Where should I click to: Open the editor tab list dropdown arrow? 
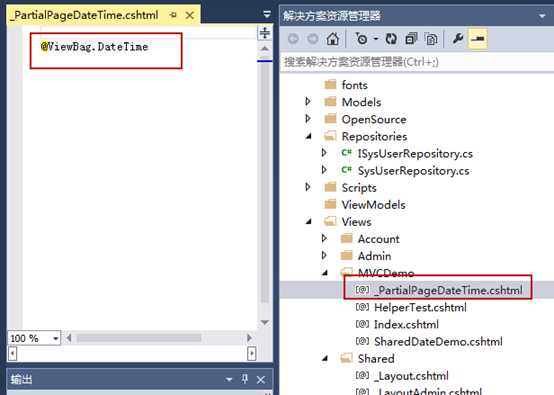pos(267,14)
